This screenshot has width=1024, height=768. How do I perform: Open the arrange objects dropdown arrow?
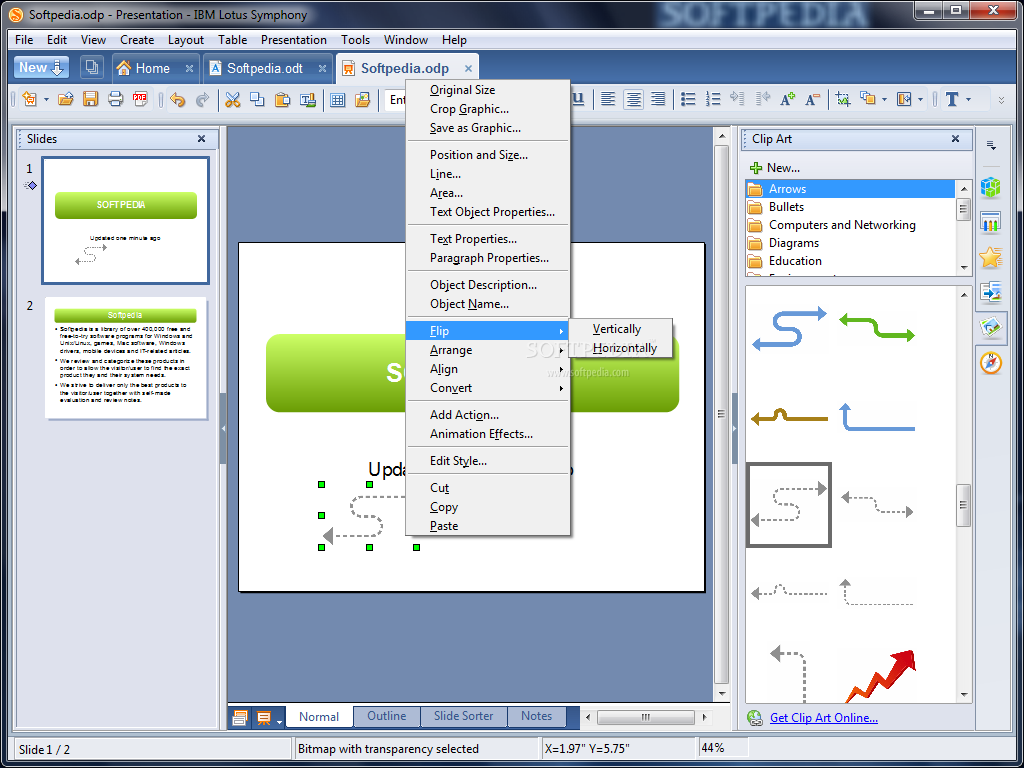(x=884, y=100)
